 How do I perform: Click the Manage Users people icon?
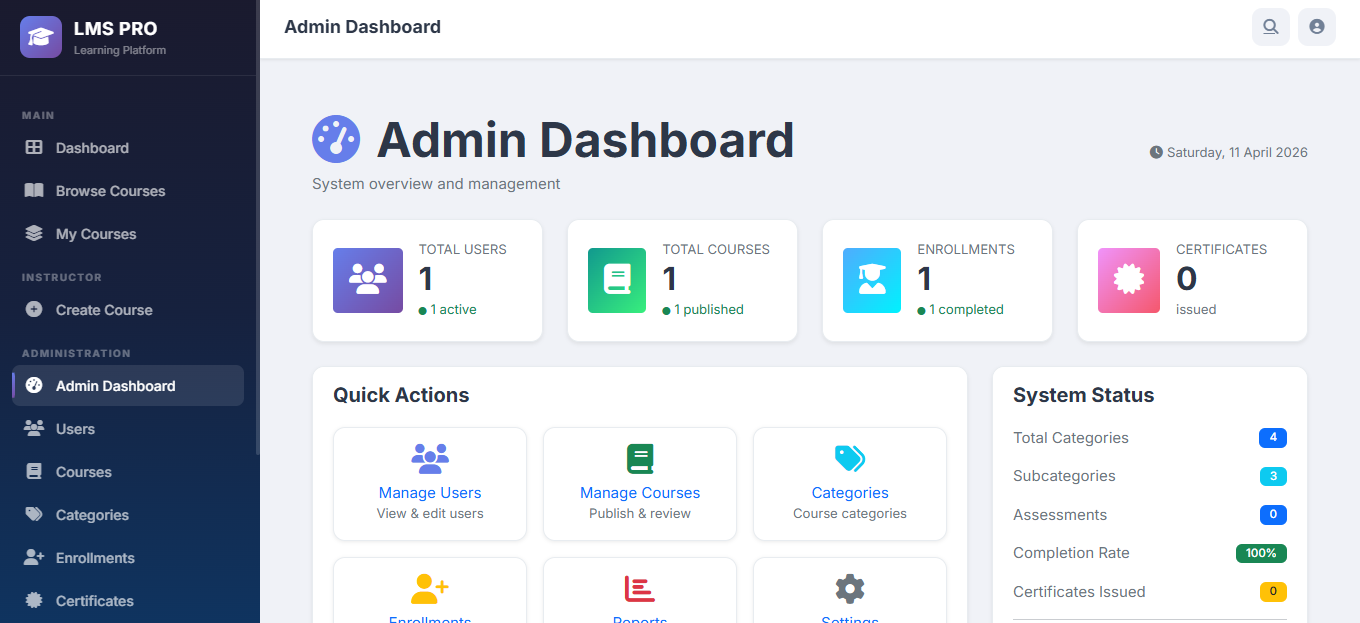(430, 459)
